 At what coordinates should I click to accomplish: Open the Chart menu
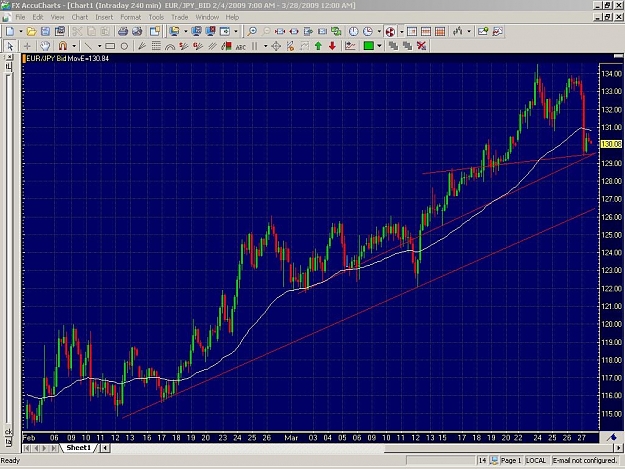(x=80, y=17)
